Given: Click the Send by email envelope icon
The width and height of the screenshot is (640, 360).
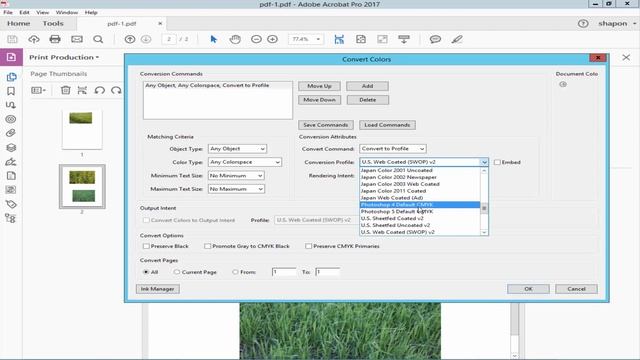Looking at the screenshot, I should click(x=77, y=39).
